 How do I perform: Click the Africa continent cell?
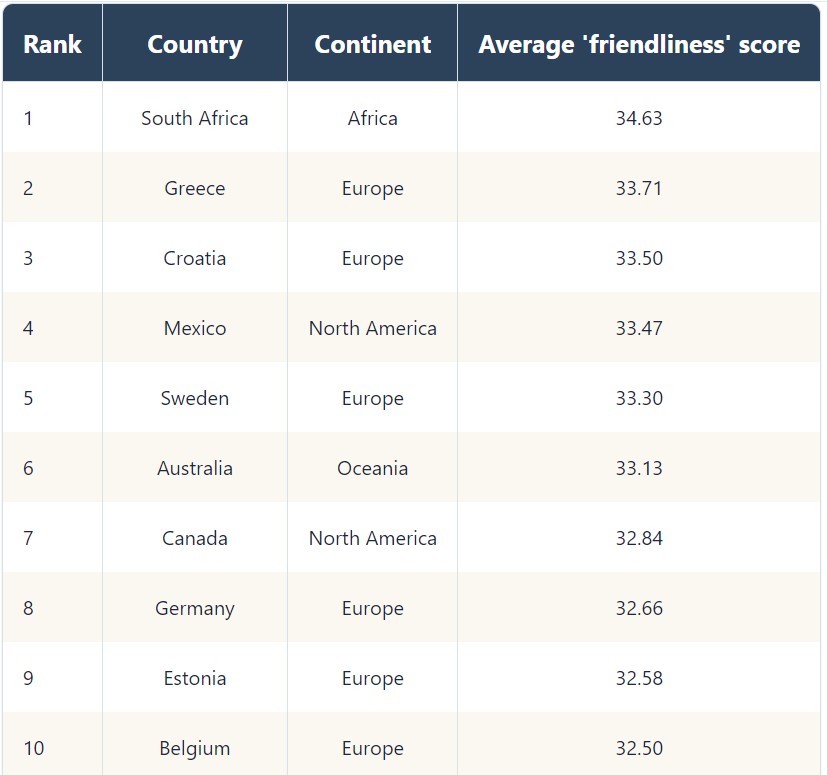372,118
